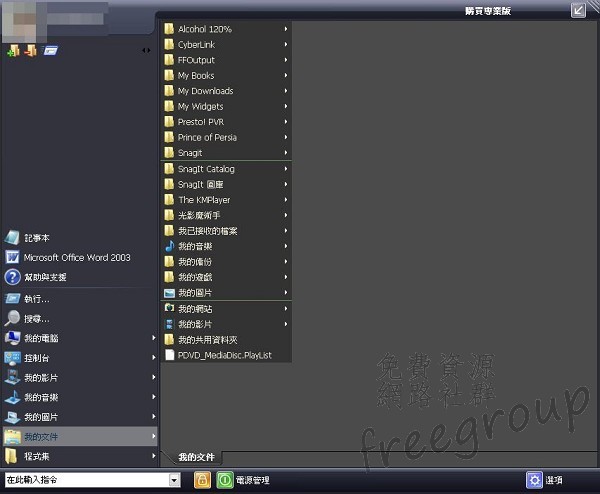Click the Alcohol 120% folder icon
Image resolution: width=600 pixels, height=494 pixels.
tap(169, 29)
